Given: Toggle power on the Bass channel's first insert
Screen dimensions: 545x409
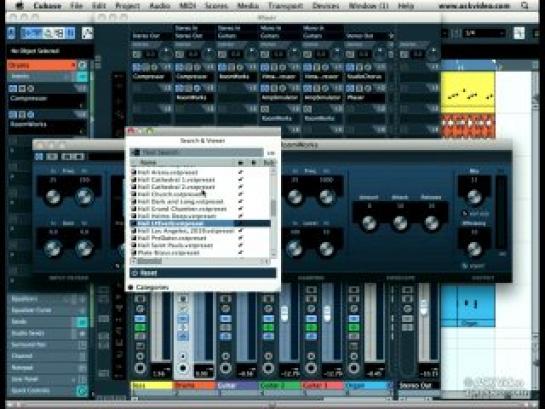Looking at the screenshot, I should pyautogui.click(x=137, y=67).
